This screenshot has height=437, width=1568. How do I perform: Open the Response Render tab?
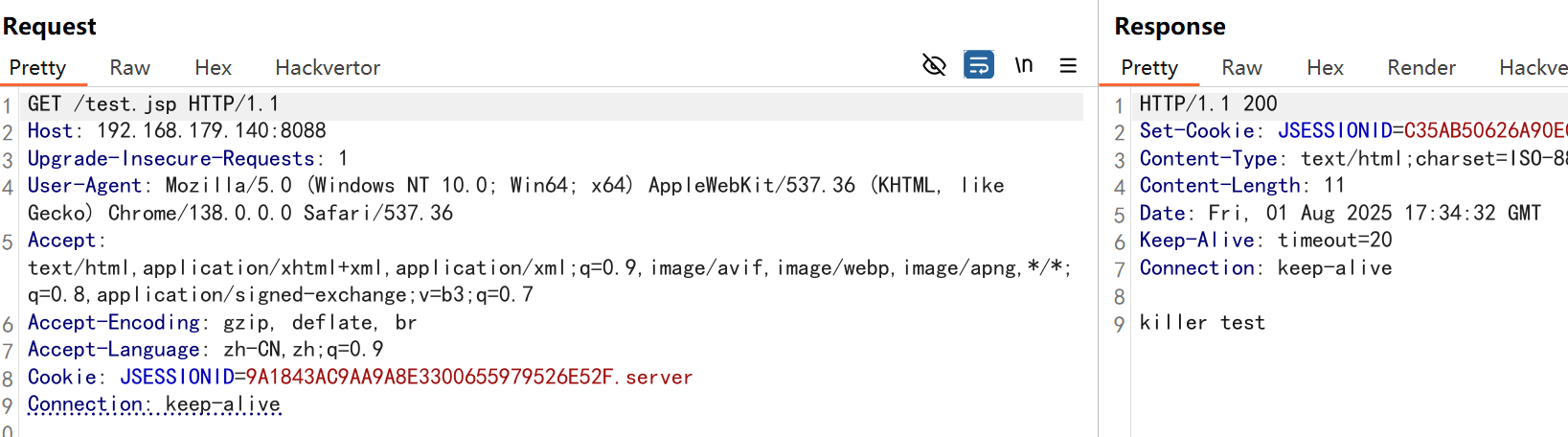click(1421, 68)
